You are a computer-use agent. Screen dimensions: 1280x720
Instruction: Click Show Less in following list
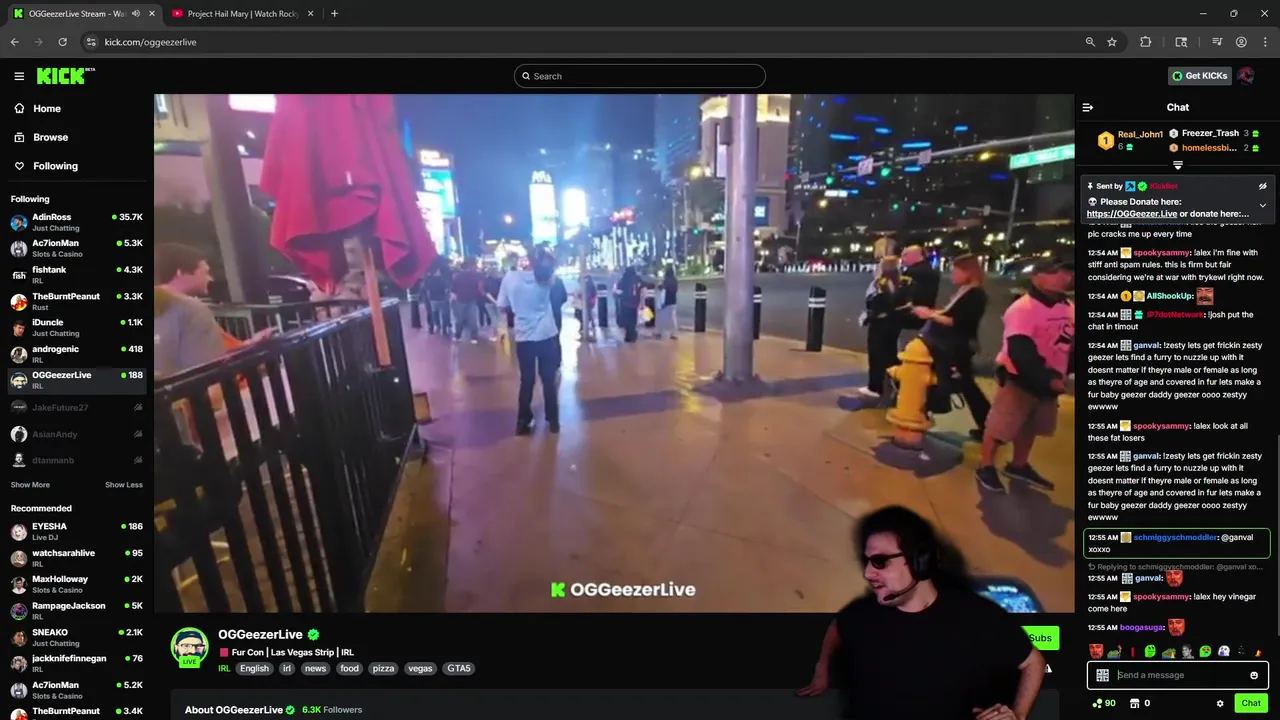coord(124,485)
